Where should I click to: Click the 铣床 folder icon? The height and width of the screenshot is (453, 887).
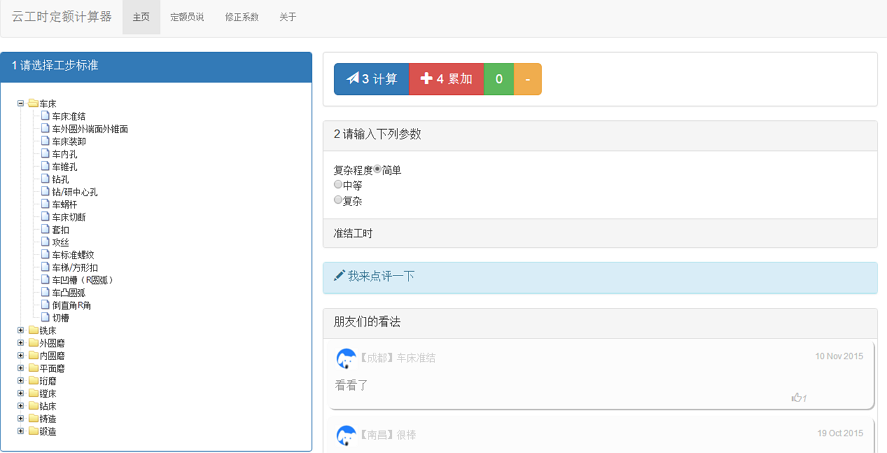pyautogui.click(x=33, y=330)
